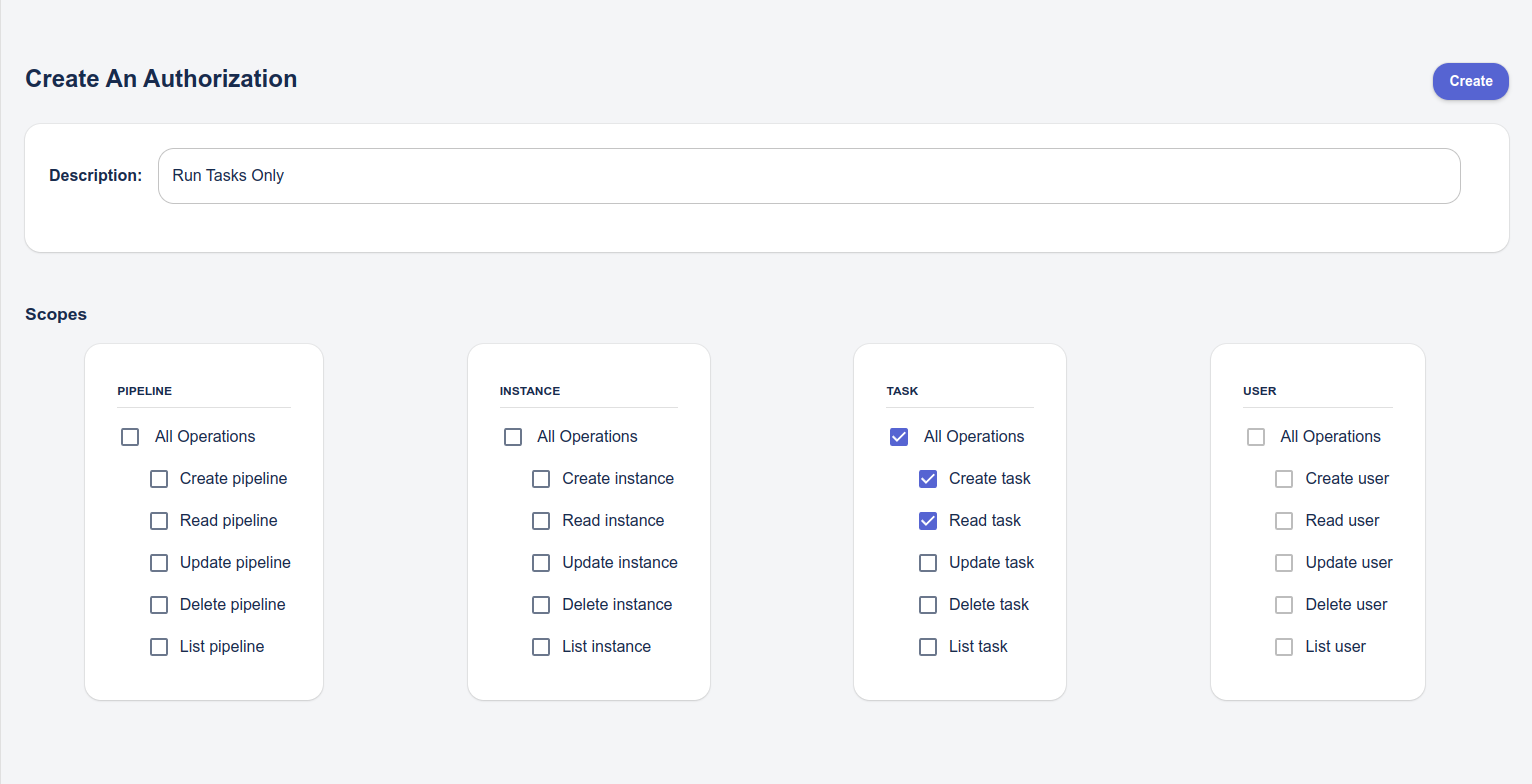Focus the Description input field
This screenshot has height=784, width=1532.
(809, 176)
